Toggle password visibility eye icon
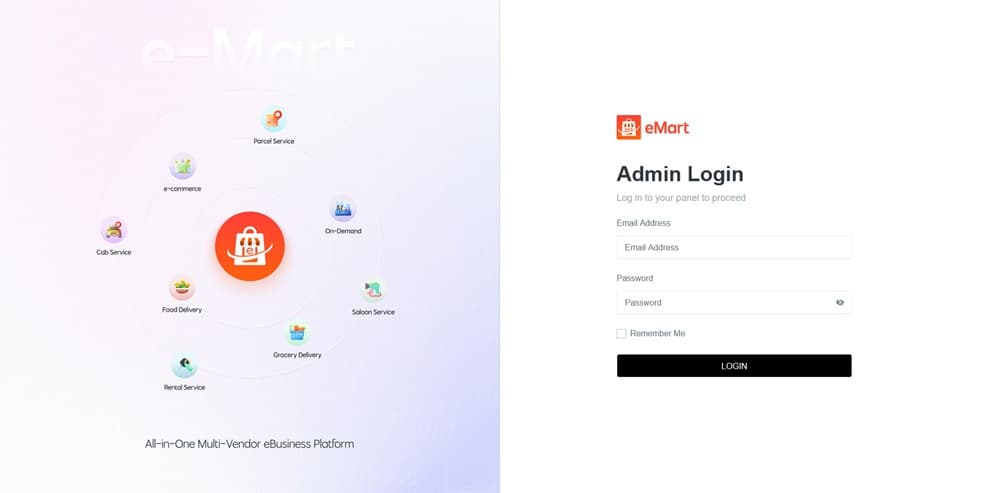Image resolution: width=1000 pixels, height=493 pixels. point(840,302)
